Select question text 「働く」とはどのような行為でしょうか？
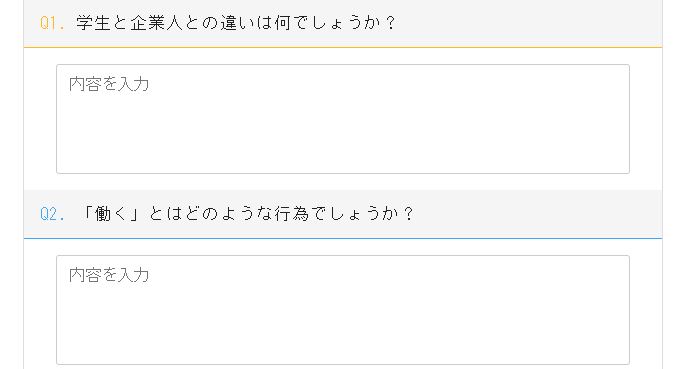Screen dimensions: 684x369 247,214
